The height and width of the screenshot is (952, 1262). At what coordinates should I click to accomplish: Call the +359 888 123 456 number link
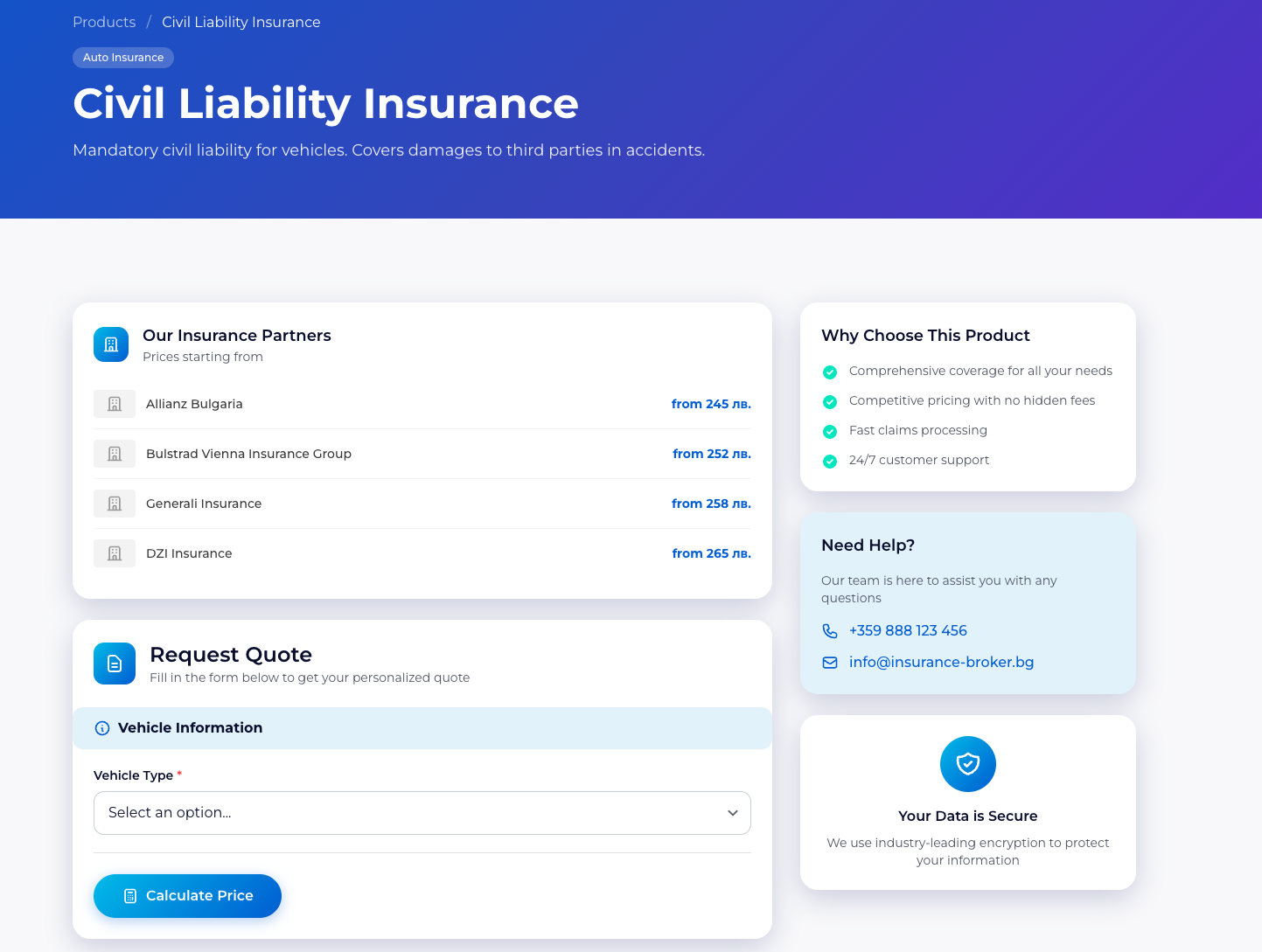coord(908,631)
